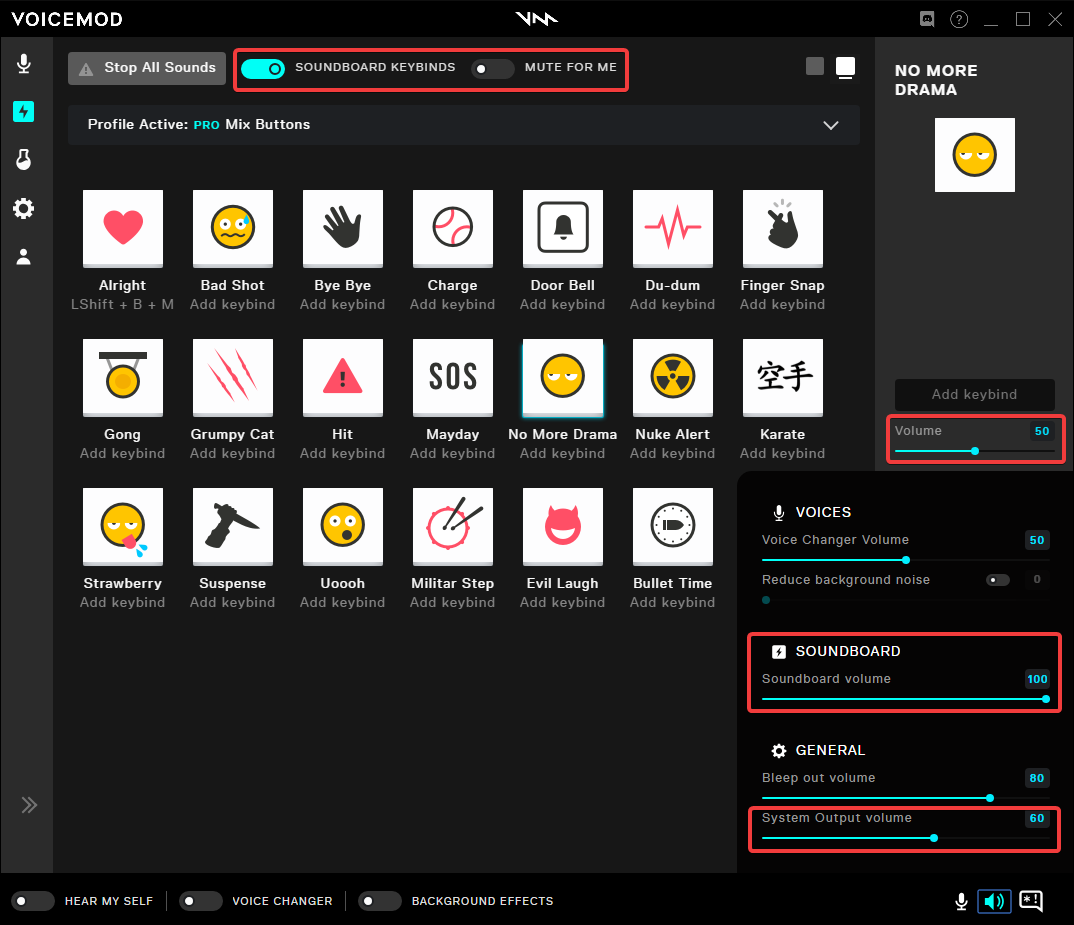This screenshot has width=1074, height=925.
Task: Switch to large tile view icon
Action: tap(846, 68)
